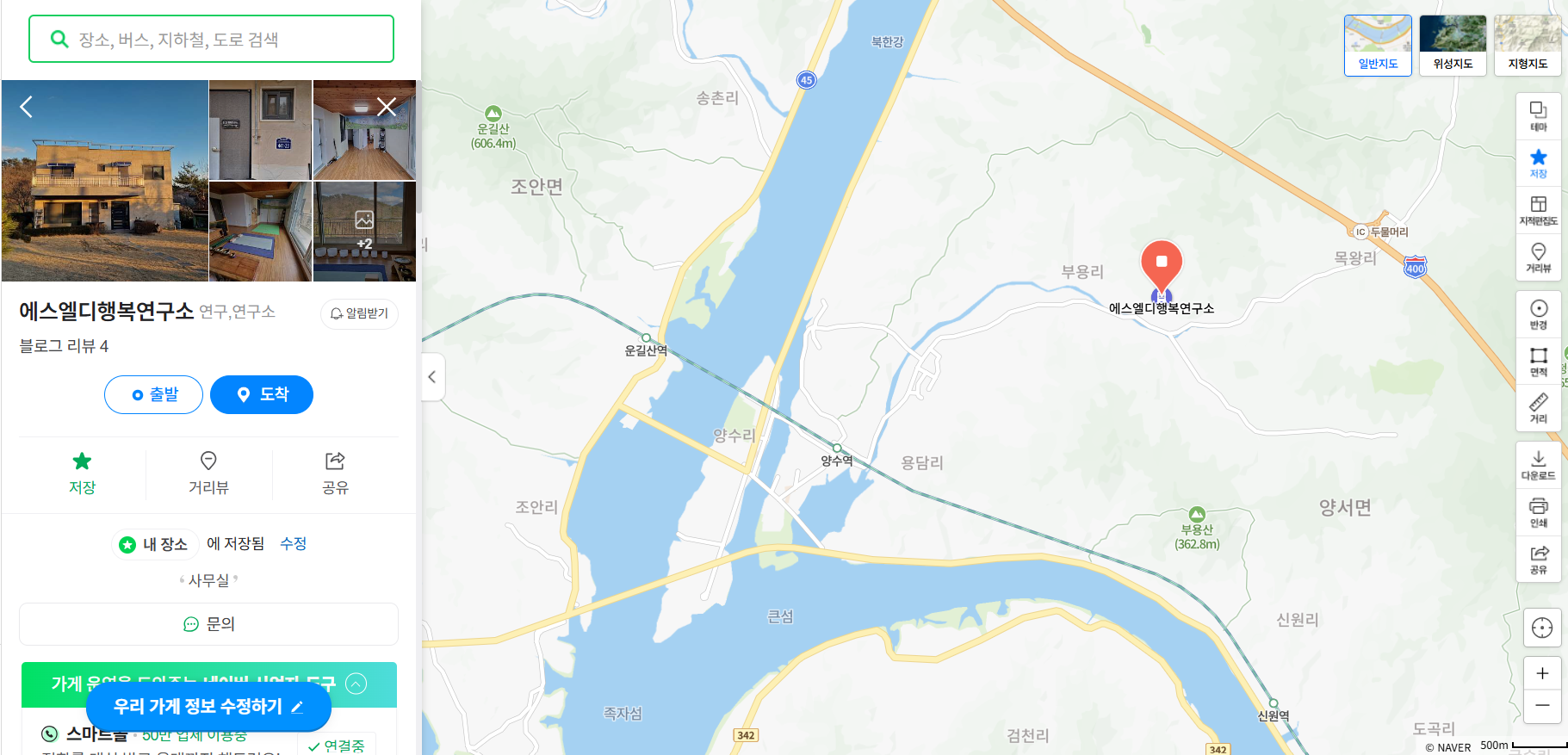Click the 도착 destination button

pyautogui.click(x=262, y=394)
